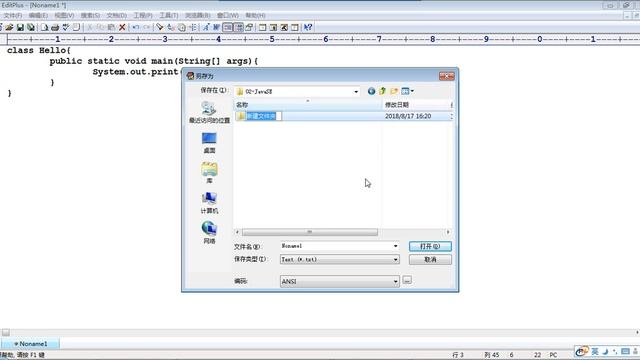Open the 帮助(H) menu
Viewport: 640px width, 360px height.
coord(255,16)
